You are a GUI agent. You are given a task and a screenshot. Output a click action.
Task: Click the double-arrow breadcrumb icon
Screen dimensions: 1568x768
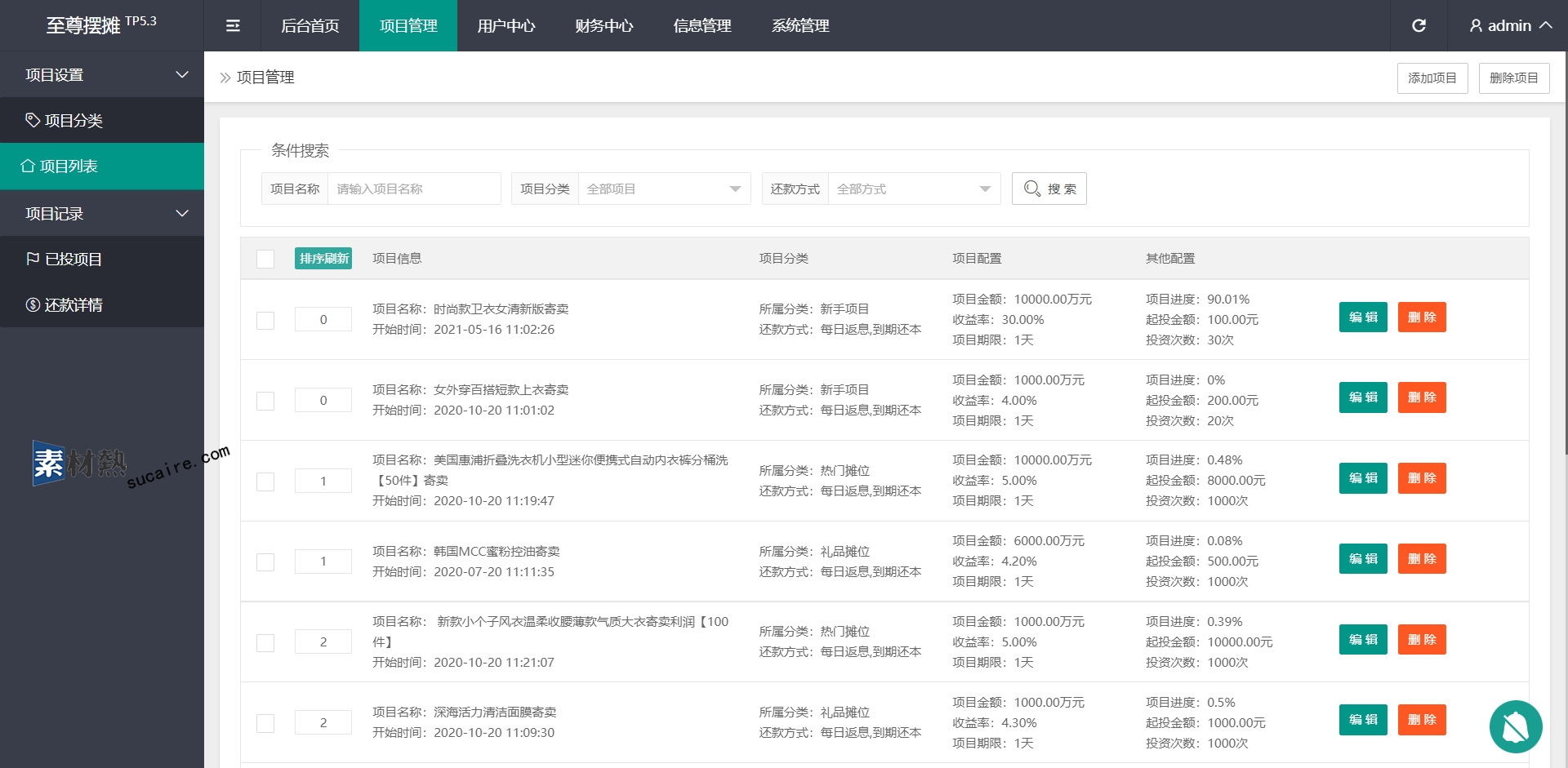pos(225,78)
